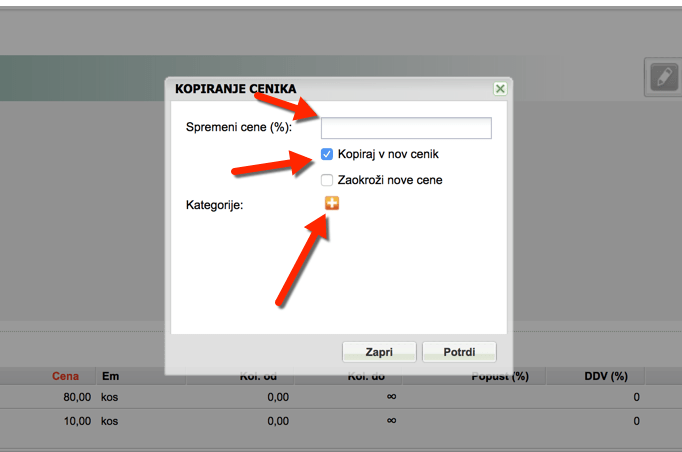This screenshot has height=452, width=682.
Task: Sort by the Cena column header
Action: pos(65,377)
